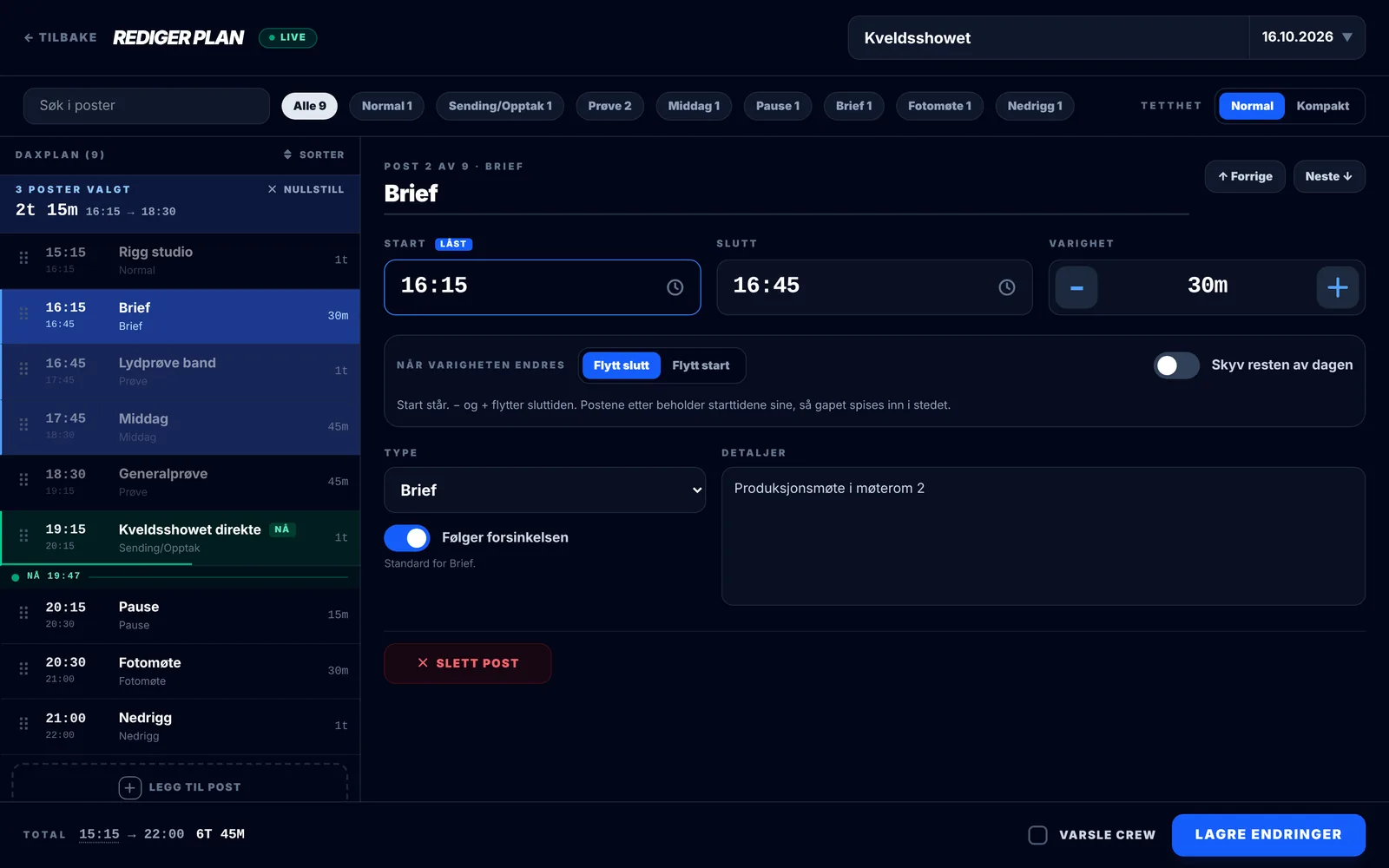
Task: Go to previous post with Forrige
Action: coord(1245,176)
